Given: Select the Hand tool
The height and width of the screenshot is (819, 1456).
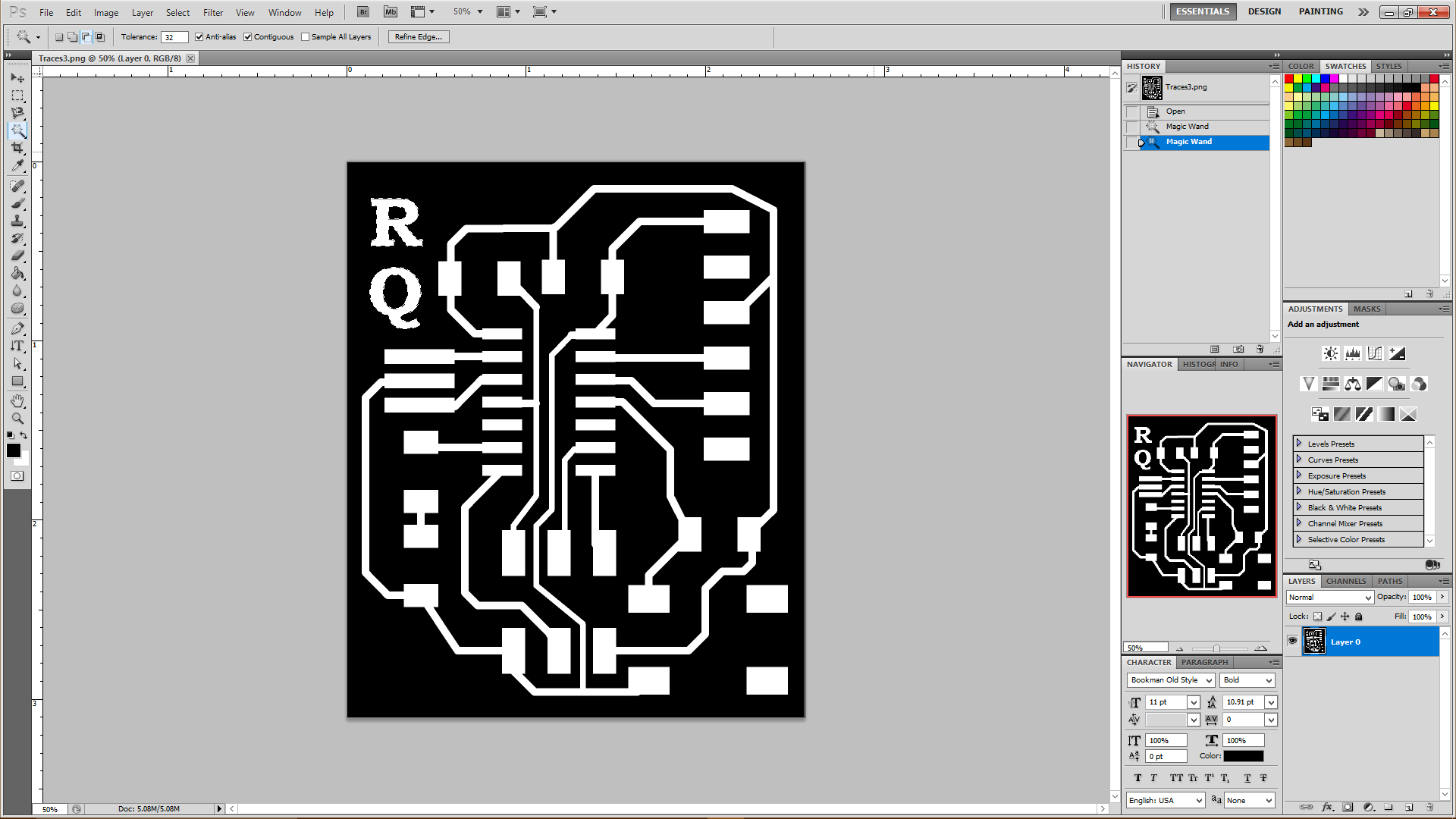Looking at the screenshot, I should tap(17, 400).
